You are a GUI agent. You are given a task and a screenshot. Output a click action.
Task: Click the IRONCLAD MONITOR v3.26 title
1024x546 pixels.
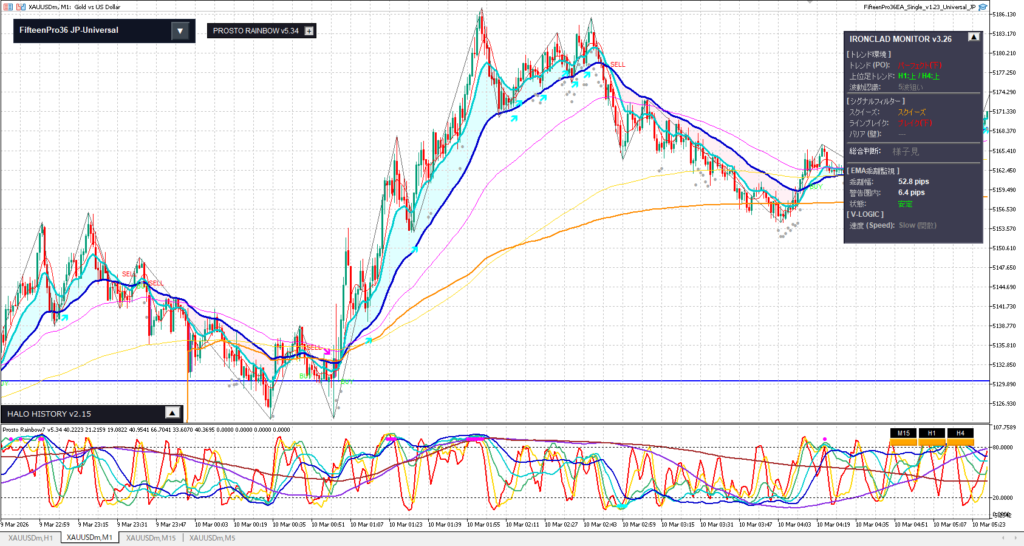[x=899, y=38]
